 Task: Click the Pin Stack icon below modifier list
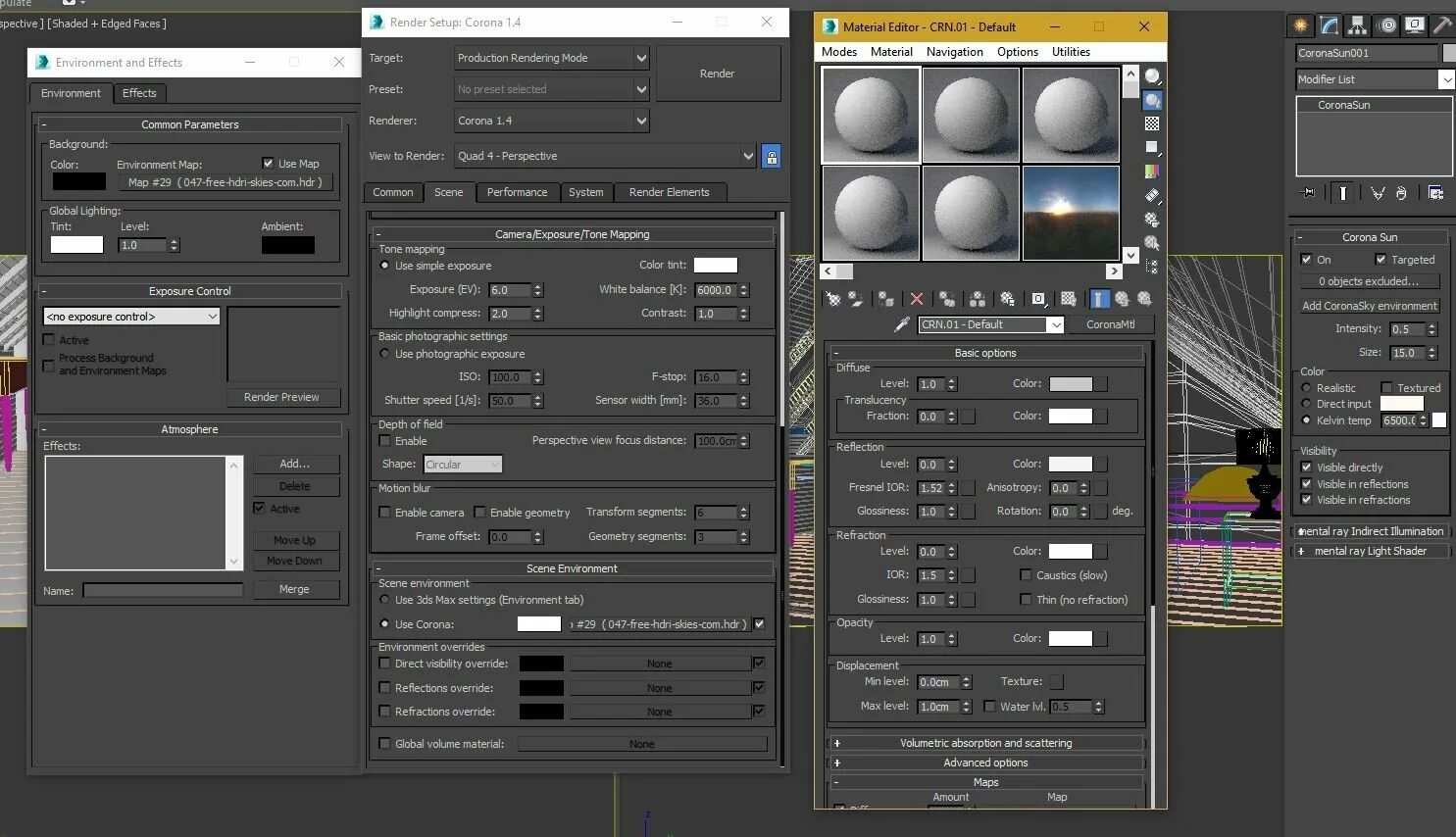click(1307, 193)
